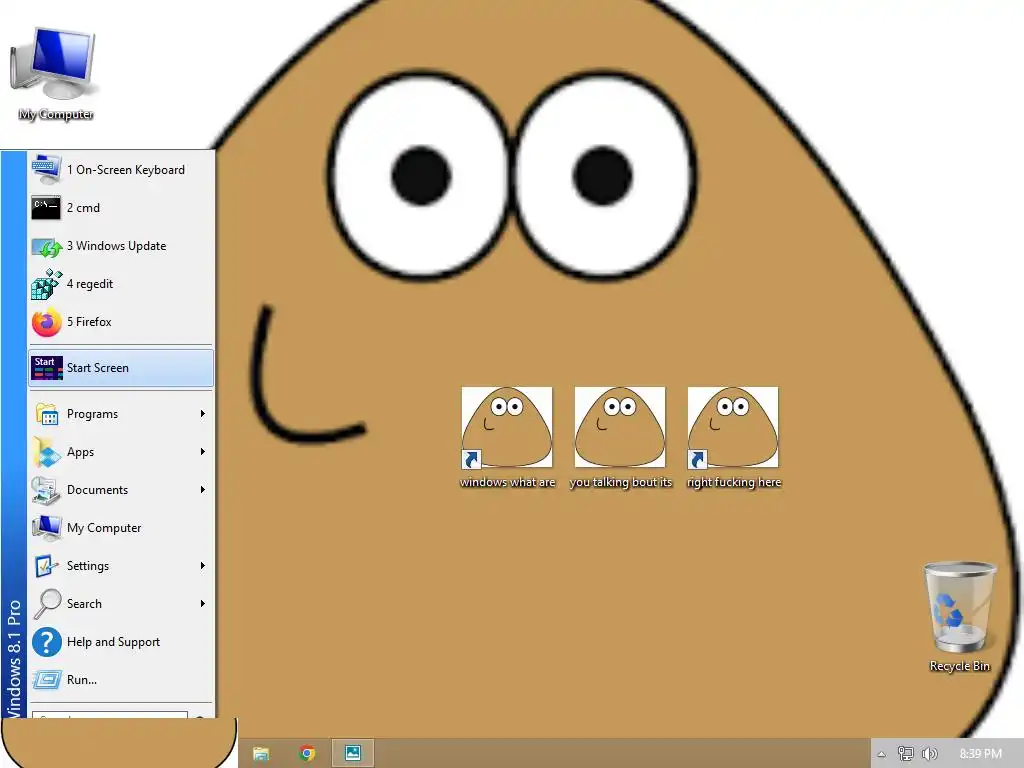This screenshot has width=1024, height=768.
Task: Choose the 'Help and Support' label text
Action: (x=114, y=642)
